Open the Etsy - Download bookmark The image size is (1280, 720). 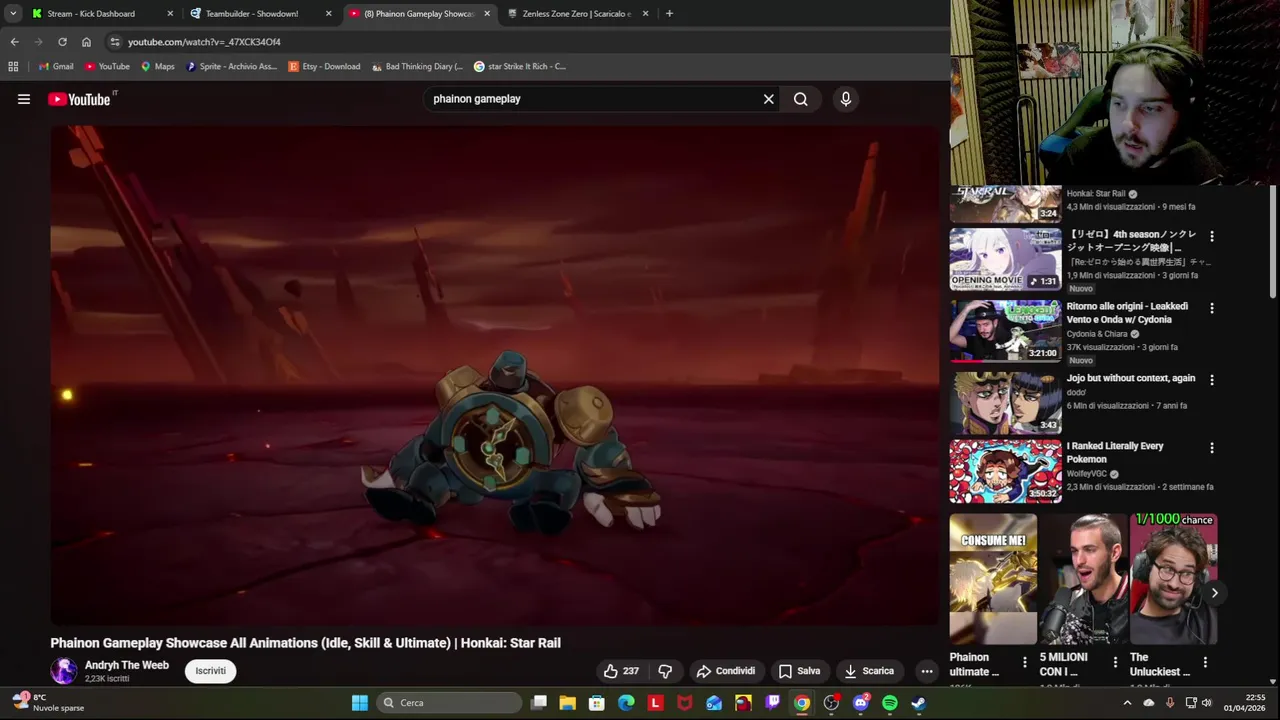click(x=324, y=66)
